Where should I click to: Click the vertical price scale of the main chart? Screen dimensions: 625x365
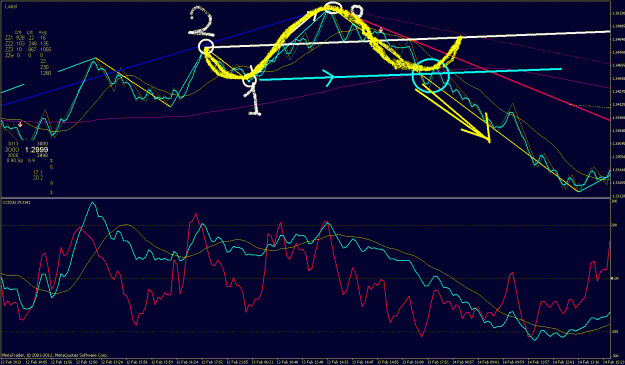click(617, 99)
